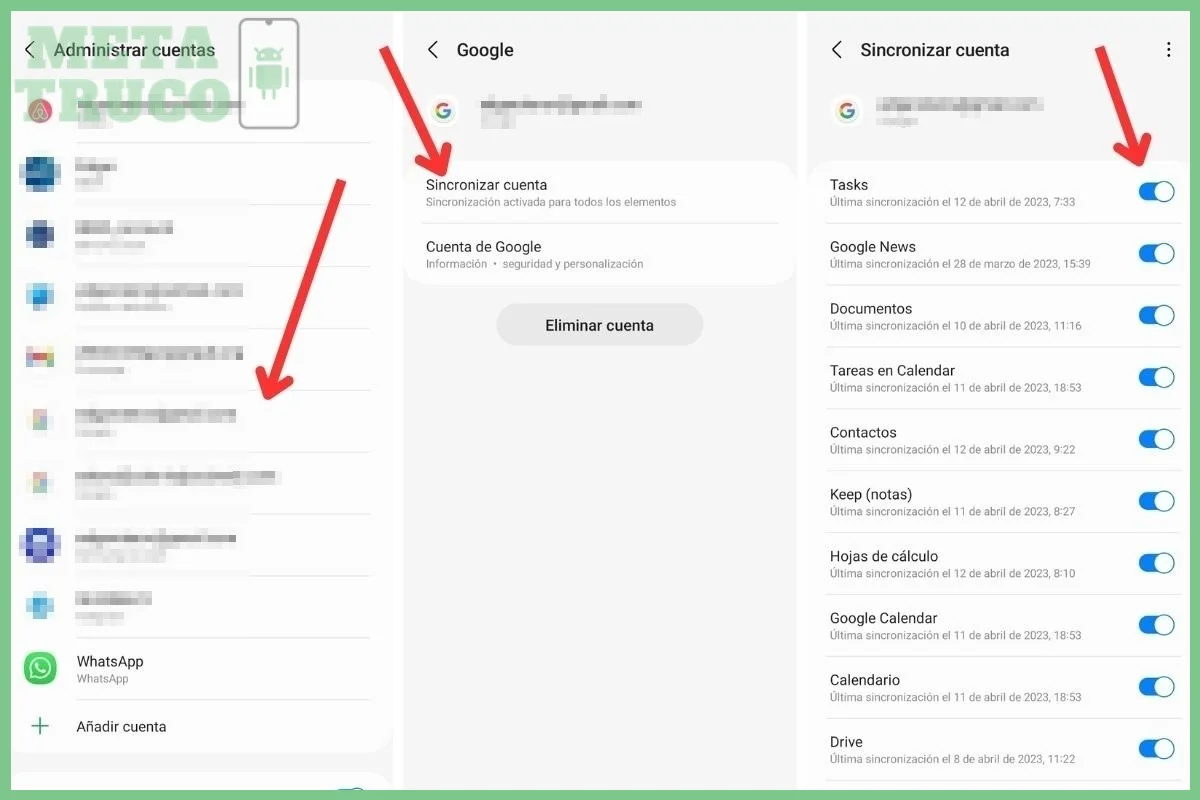
Task: Turn off Calendario sync
Action: (x=1156, y=687)
